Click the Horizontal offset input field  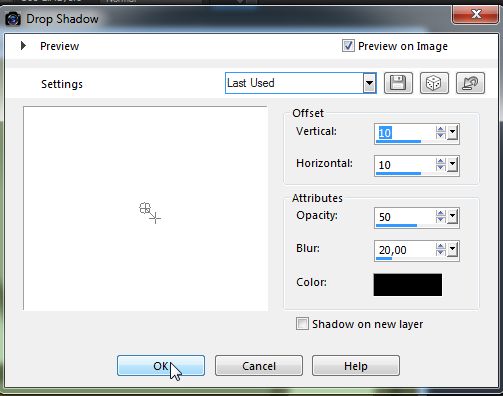[x=405, y=165]
